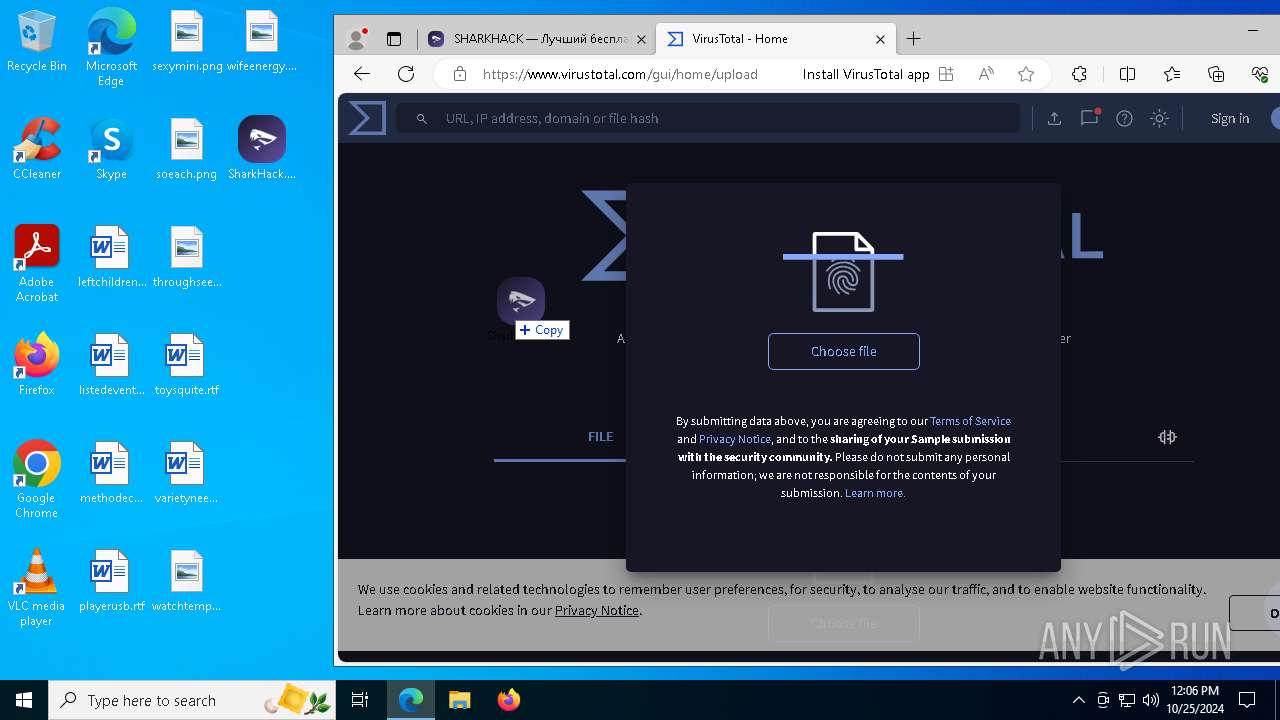The height and width of the screenshot is (720, 1280).
Task: Click the taskbar search box
Action: 191,700
